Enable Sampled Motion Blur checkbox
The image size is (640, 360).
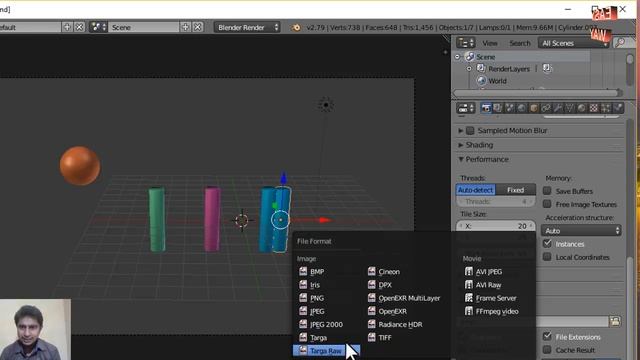[470, 131]
